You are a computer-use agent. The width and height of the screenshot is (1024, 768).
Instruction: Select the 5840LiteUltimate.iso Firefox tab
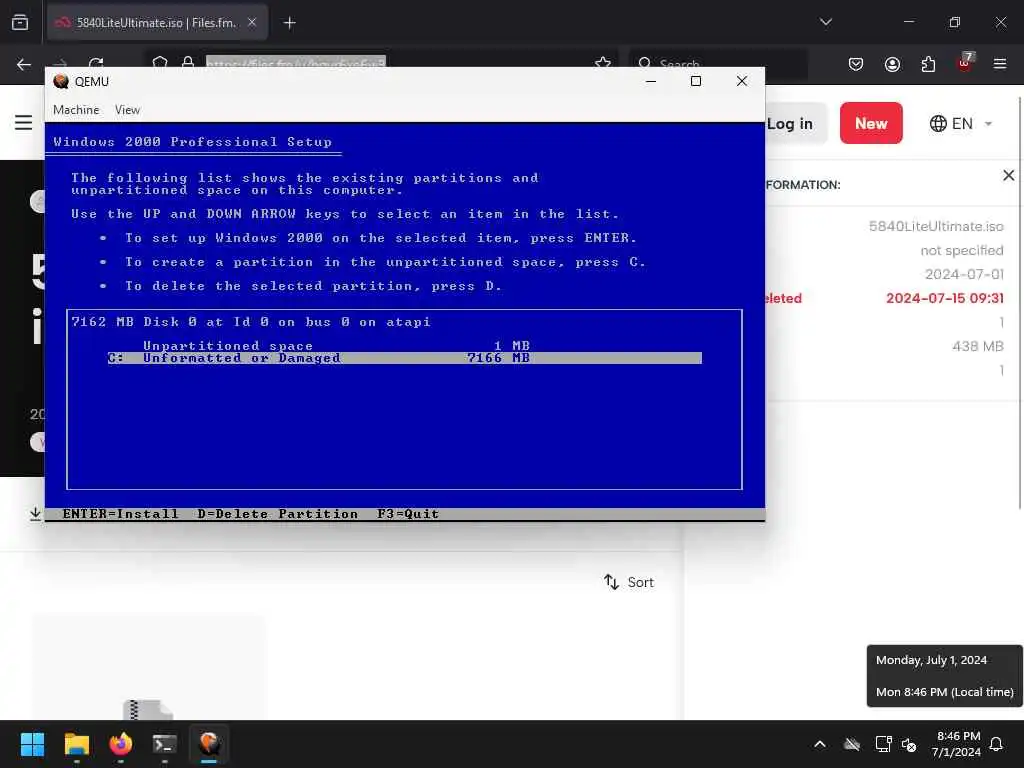[157, 23]
